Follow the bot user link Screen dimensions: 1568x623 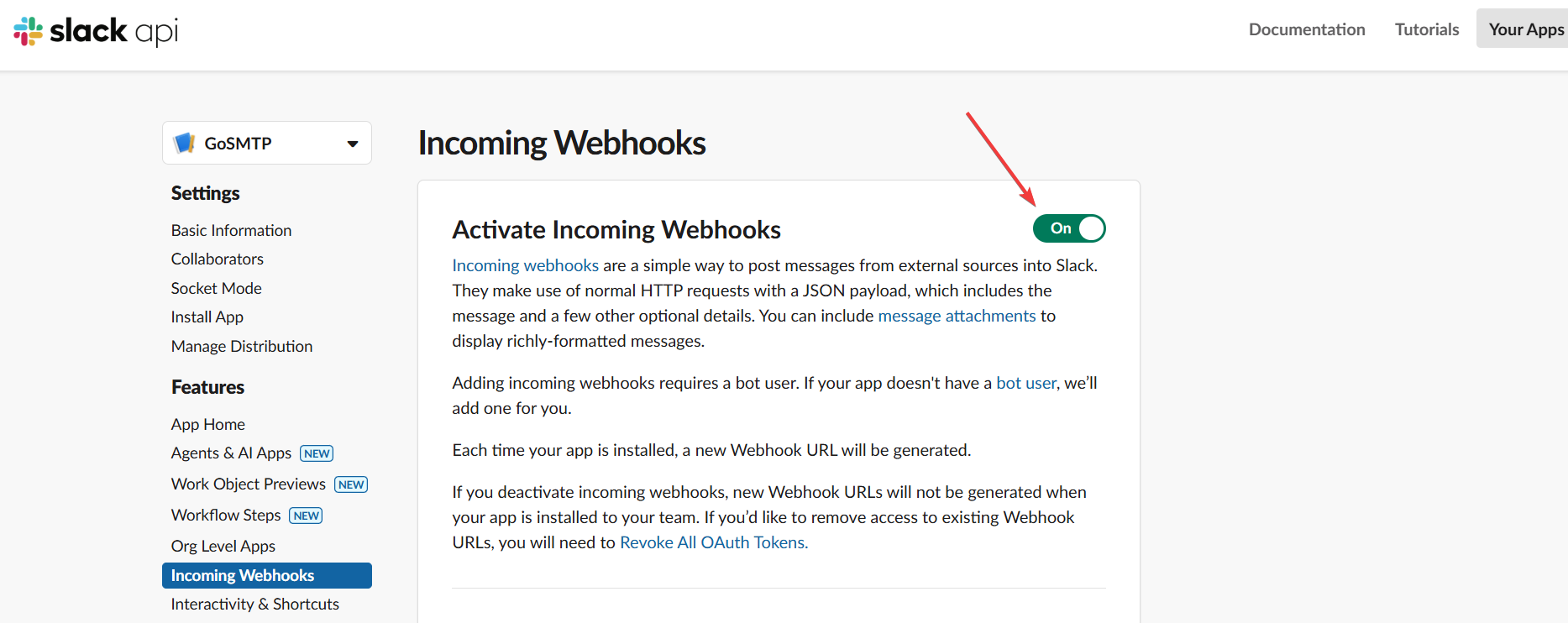point(1026,383)
